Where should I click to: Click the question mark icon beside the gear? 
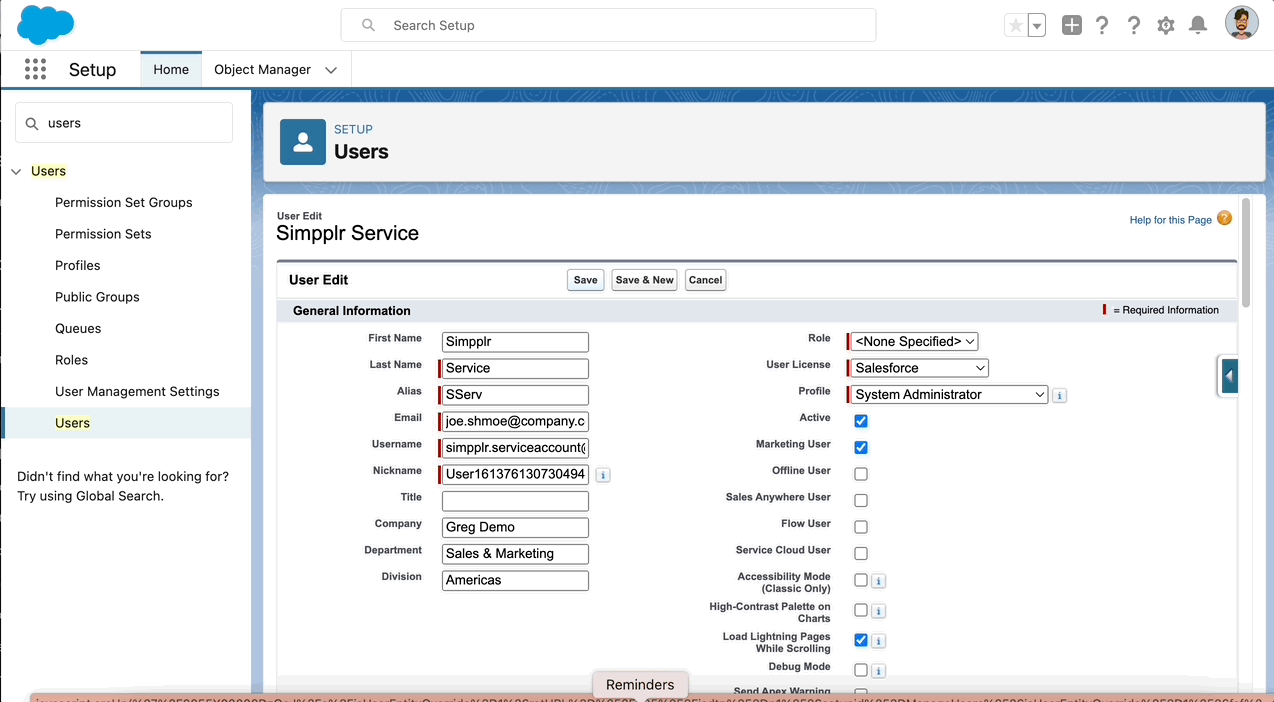tap(1134, 26)
